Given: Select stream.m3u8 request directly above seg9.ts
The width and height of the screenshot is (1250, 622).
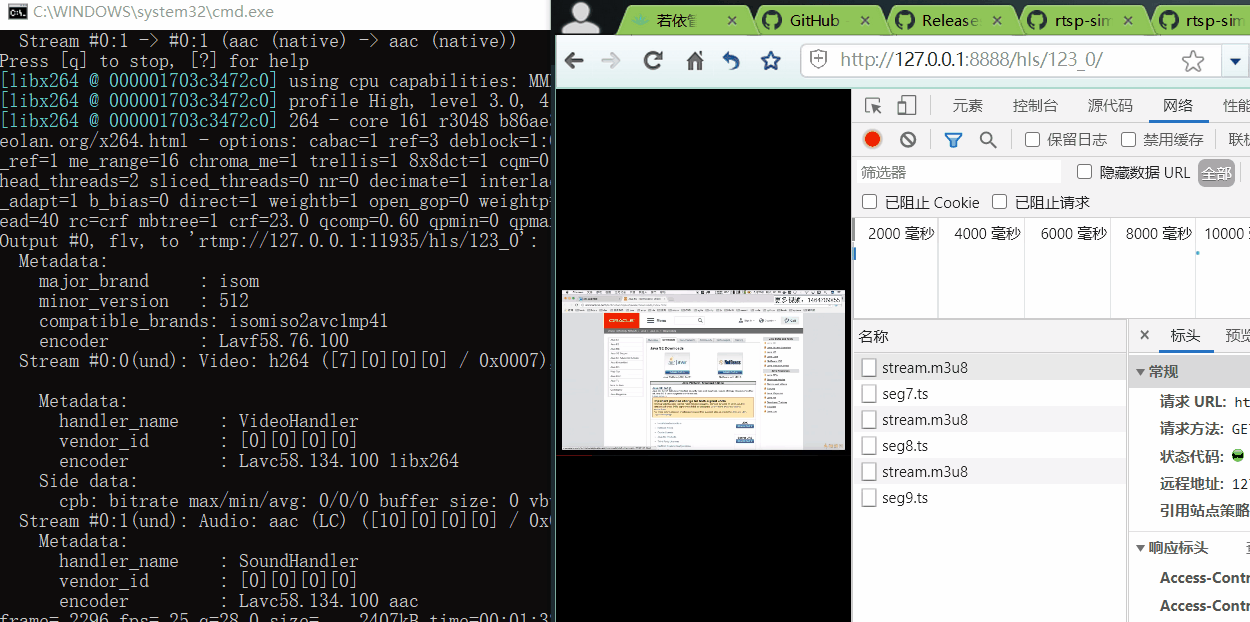Looking at the screenshot, I should [x=990, y=472].
